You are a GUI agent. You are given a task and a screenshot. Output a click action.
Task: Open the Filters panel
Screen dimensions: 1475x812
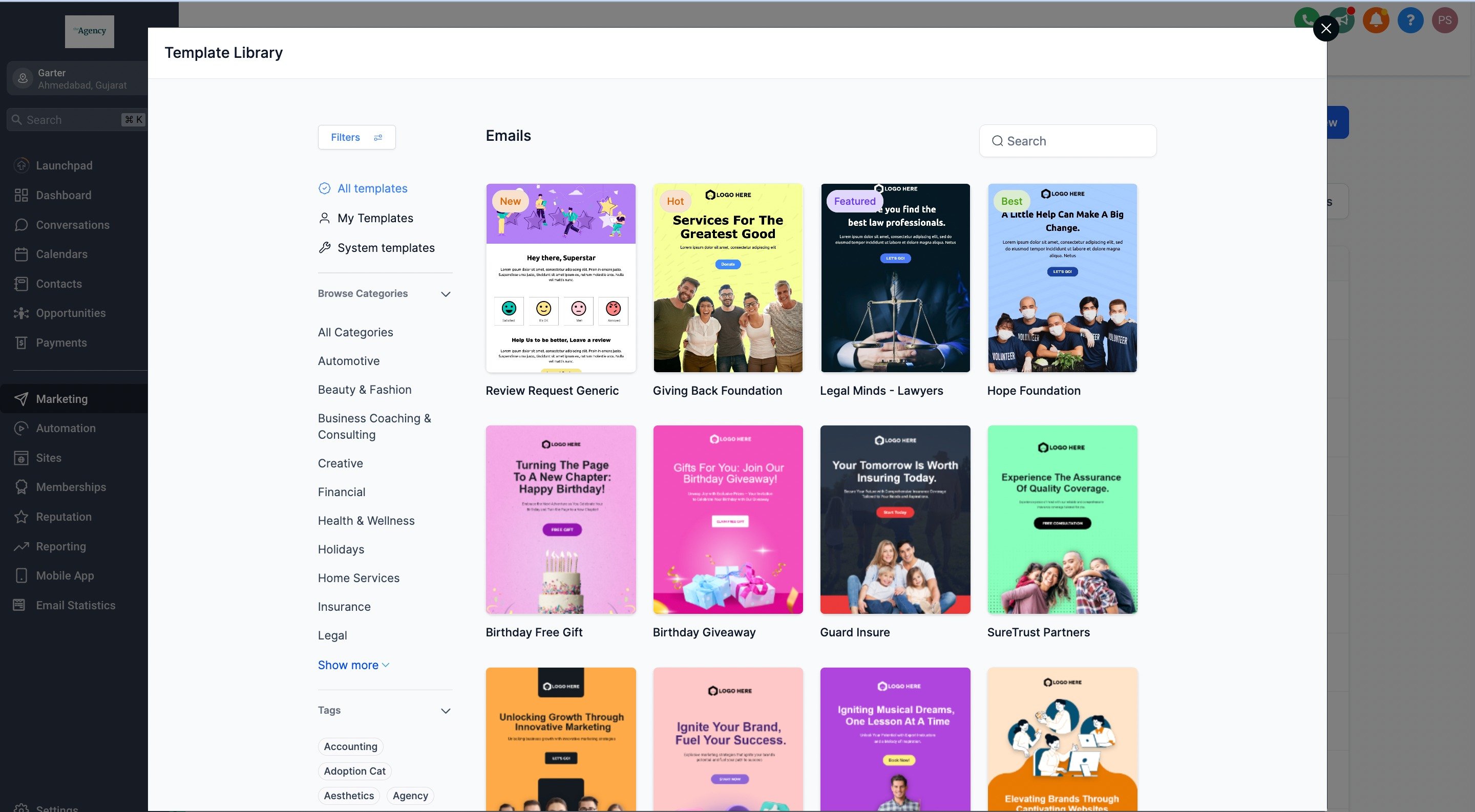pos(356,137)
